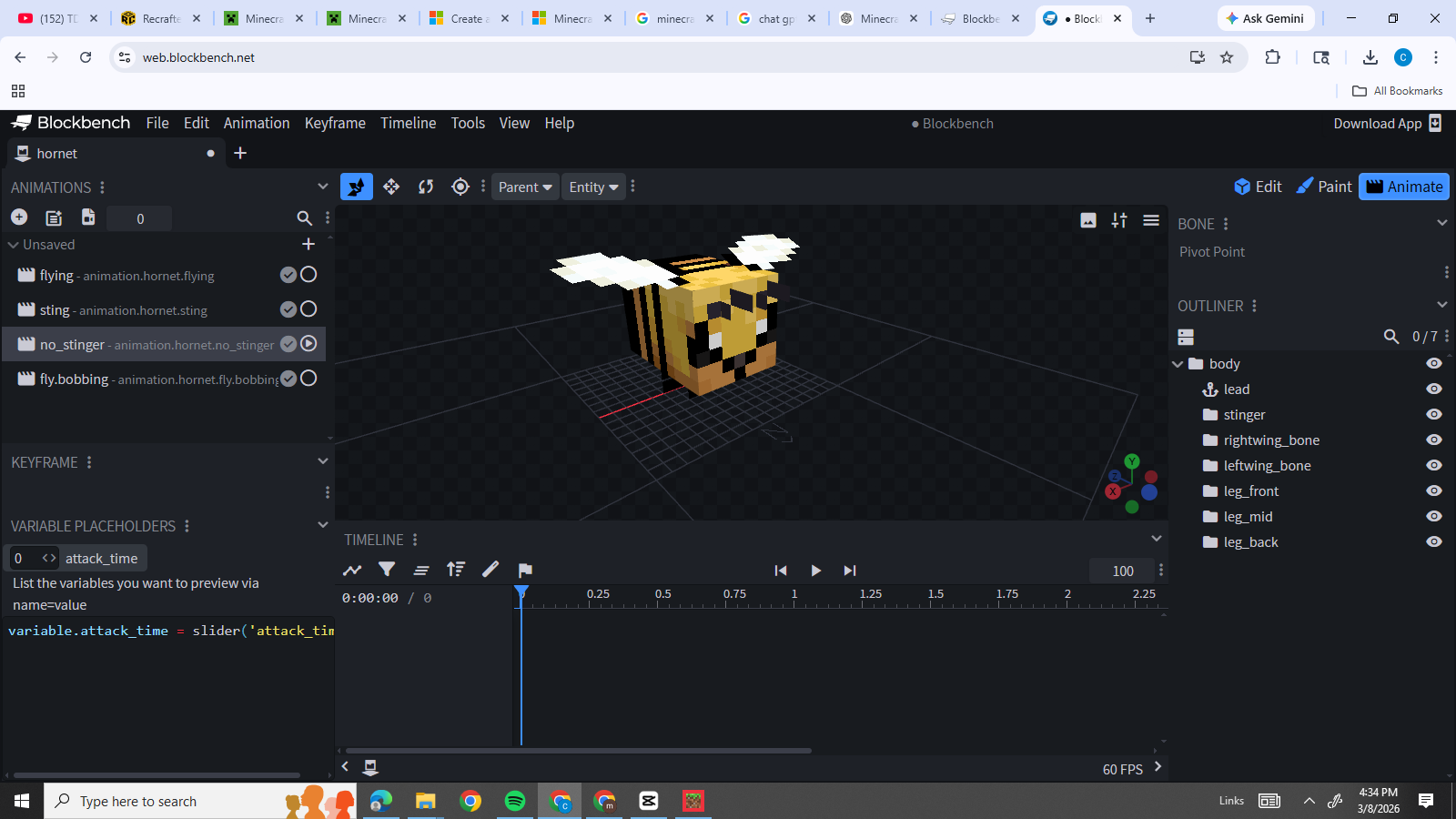Click the timeline flag marker icon
Viewport: 1456px width, 819px height.
(525, 570)
